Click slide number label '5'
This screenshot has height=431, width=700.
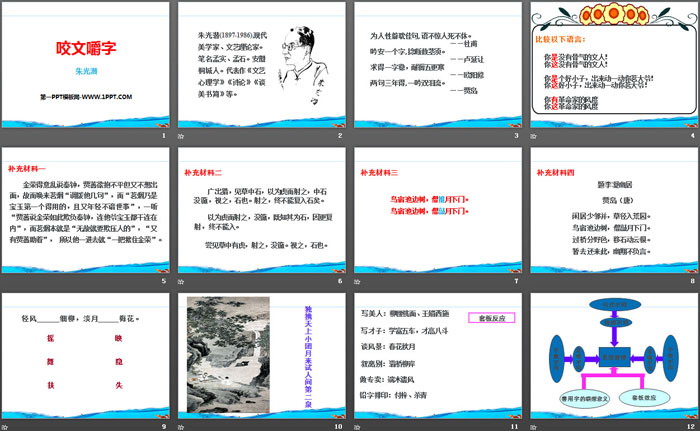click(164, 281)
